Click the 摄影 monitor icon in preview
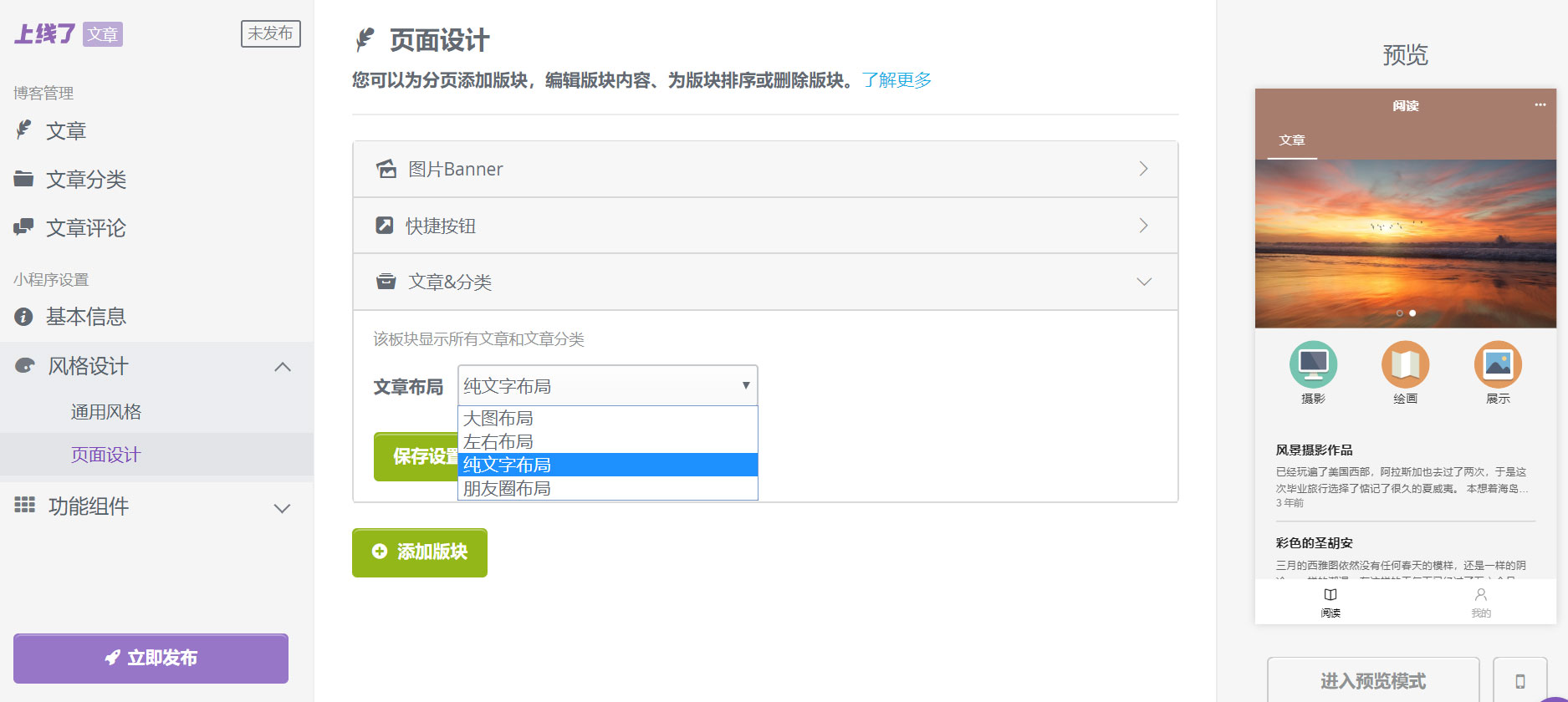 1313,364
